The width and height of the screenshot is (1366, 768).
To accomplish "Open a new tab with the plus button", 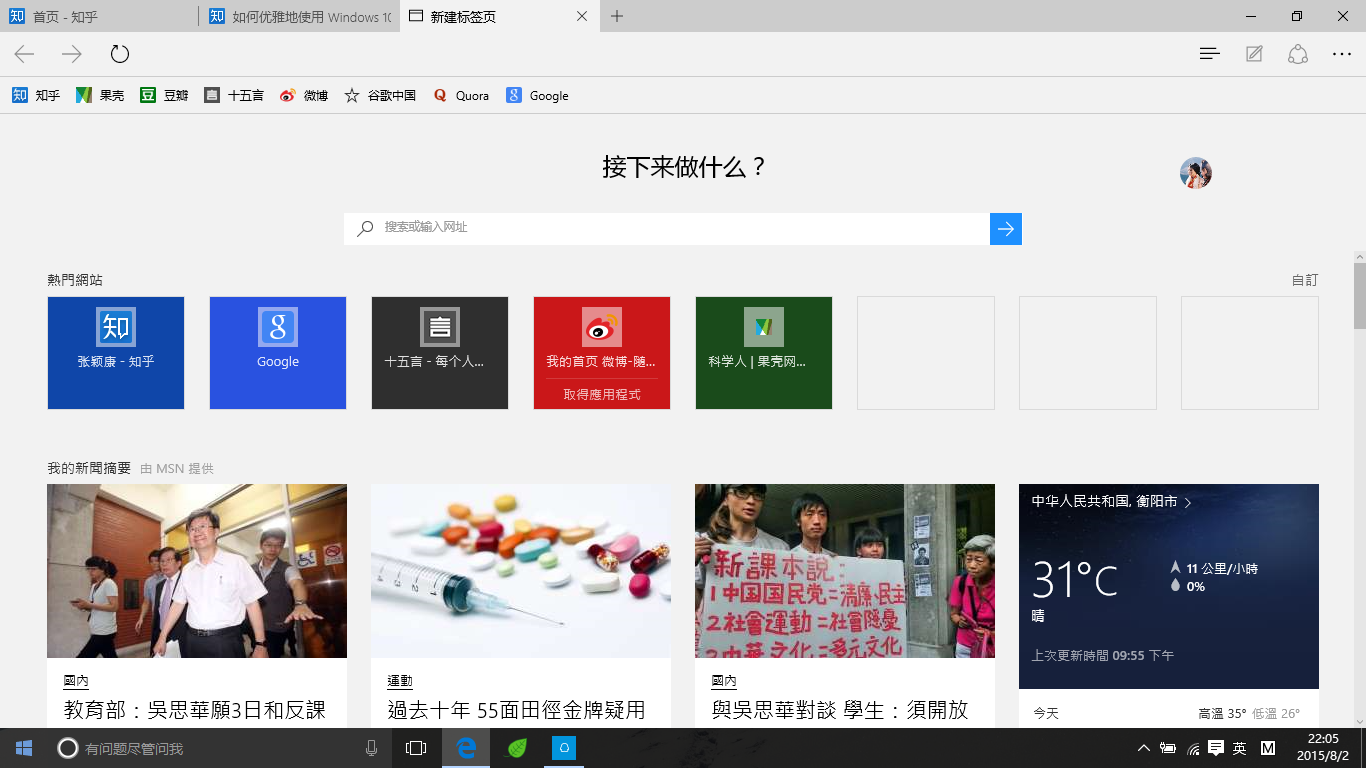I will (x=617, y=16).
